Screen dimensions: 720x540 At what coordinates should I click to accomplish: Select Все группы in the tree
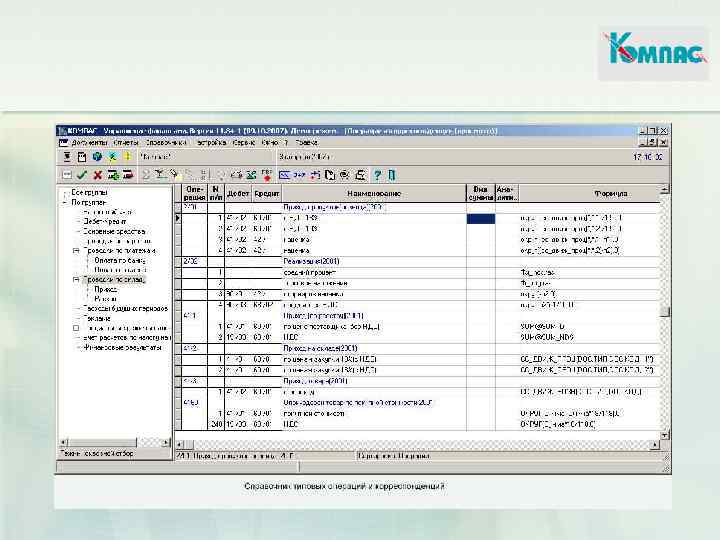coord(89,192)
